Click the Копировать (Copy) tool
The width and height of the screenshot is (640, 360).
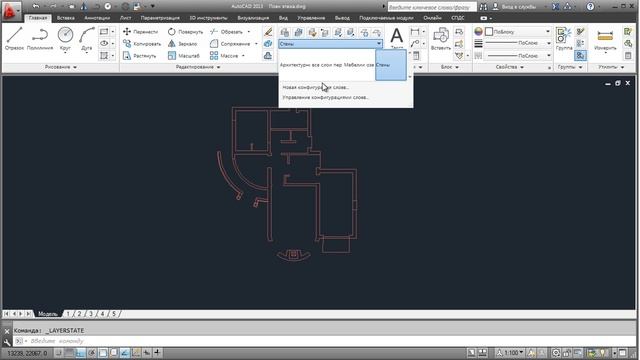point(142,43)
